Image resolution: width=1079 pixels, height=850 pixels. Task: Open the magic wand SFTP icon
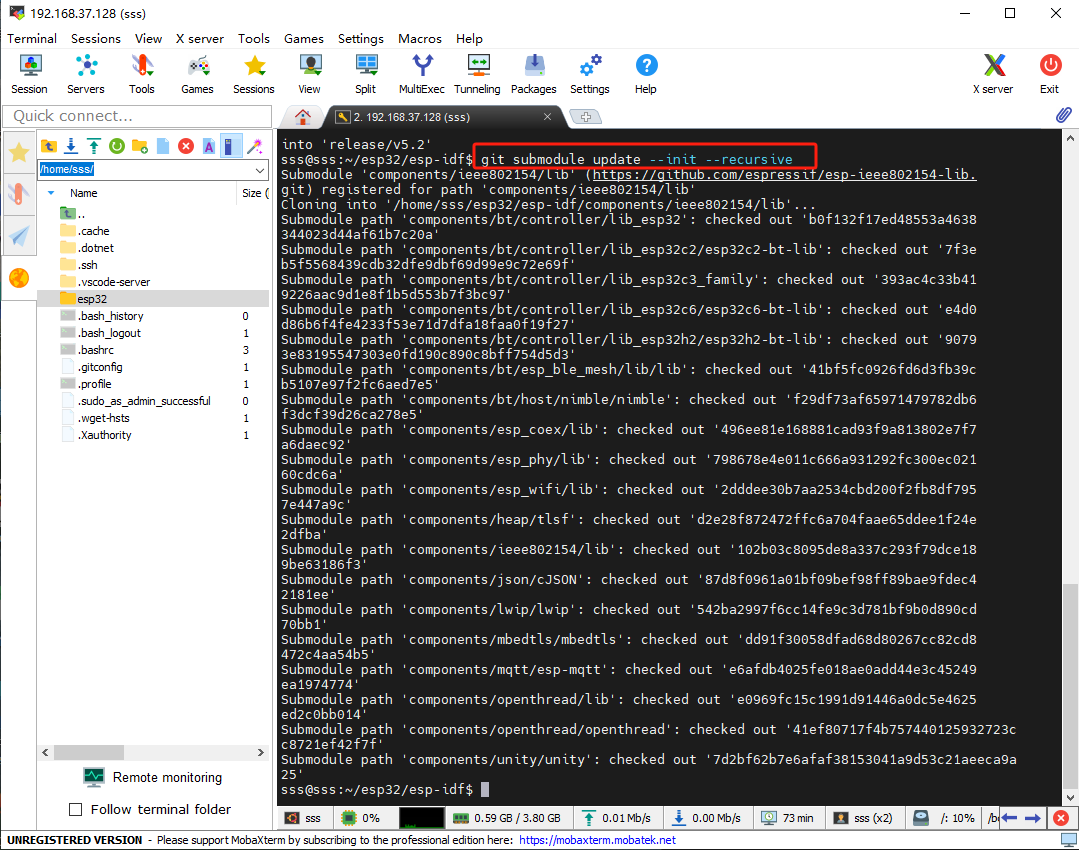click(255, 146)
